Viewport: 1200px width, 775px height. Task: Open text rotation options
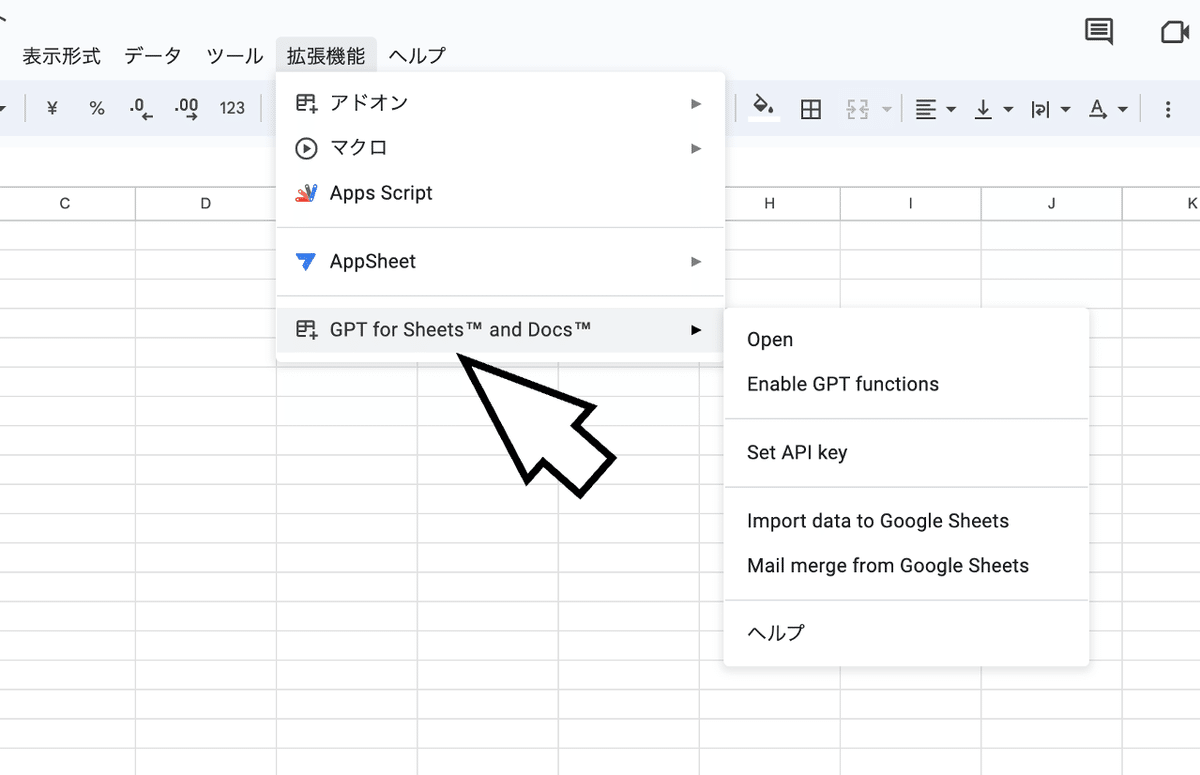pyautogui.click(x=1108, y=109)
